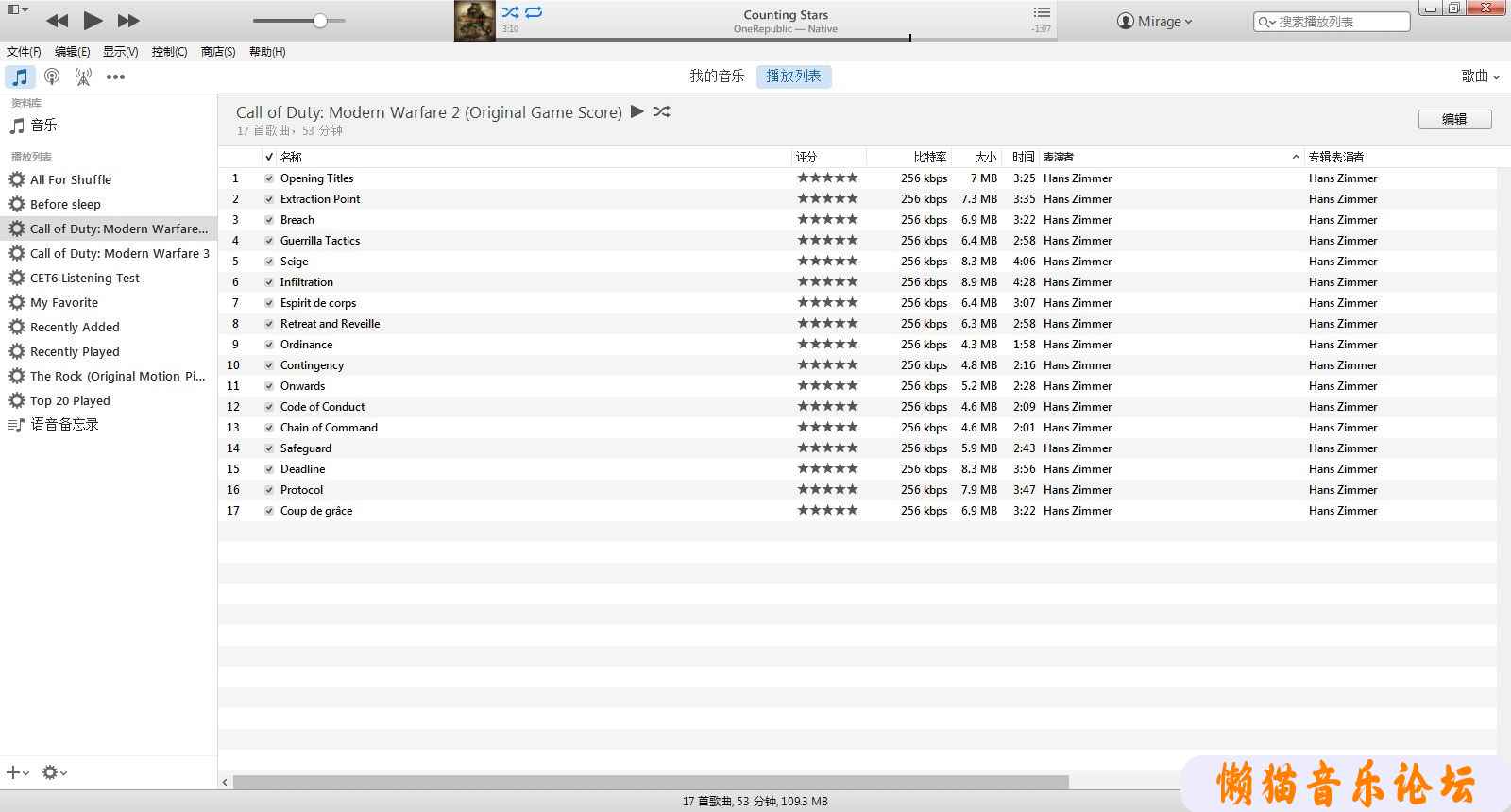This screenshot has height=812, width=1511.
Task: Click gear icon beside Top 20 Played
Action: [17, 400]
